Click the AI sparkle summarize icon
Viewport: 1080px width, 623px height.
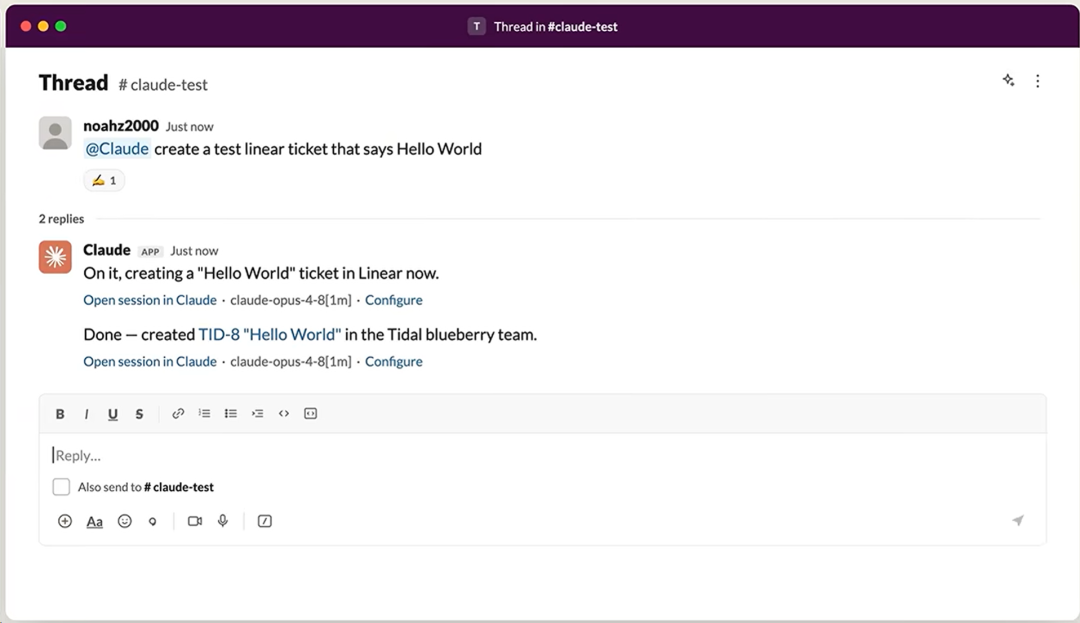pos(1008,81)
